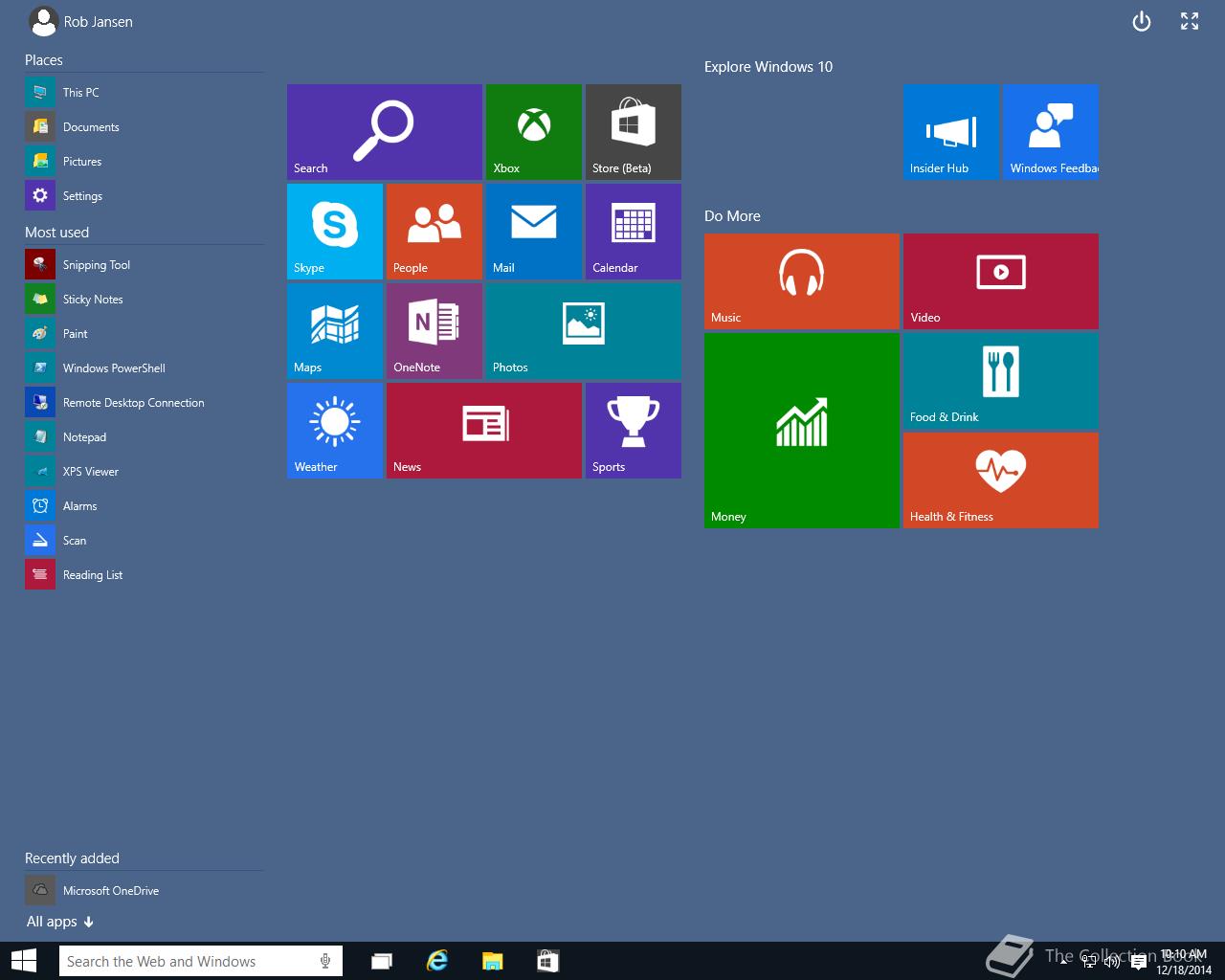The height and width of the screenshot is (980, 1225).
Task: Launch the Video tile
Action: 1001,281
